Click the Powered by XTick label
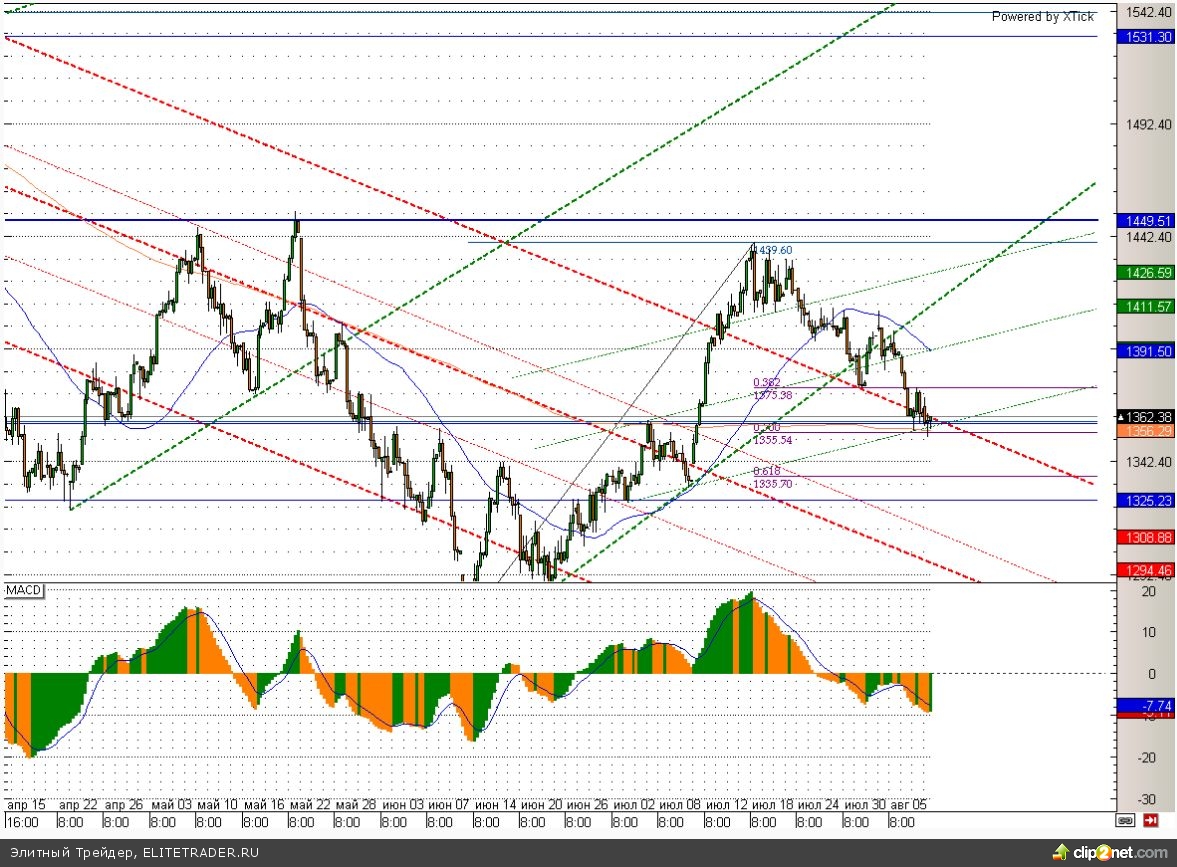This screenshot has width=1177, height=867. coord(1042,16)
